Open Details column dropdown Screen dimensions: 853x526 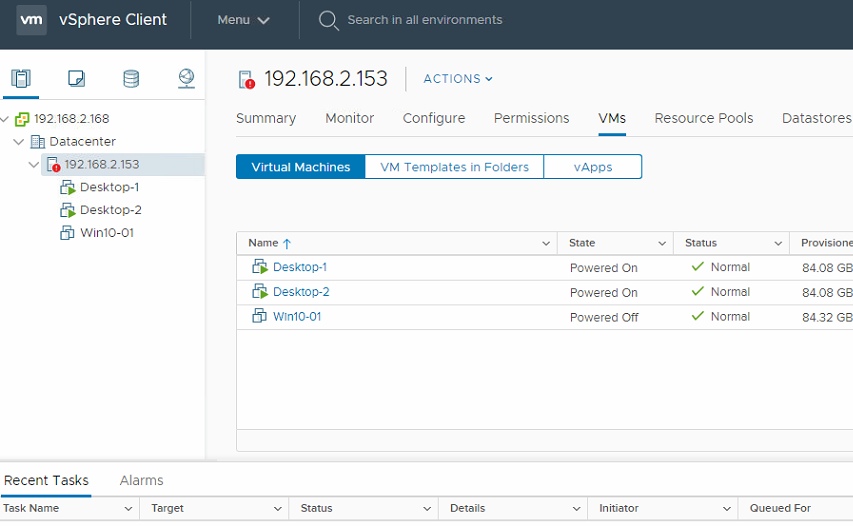tap(577, 509)
